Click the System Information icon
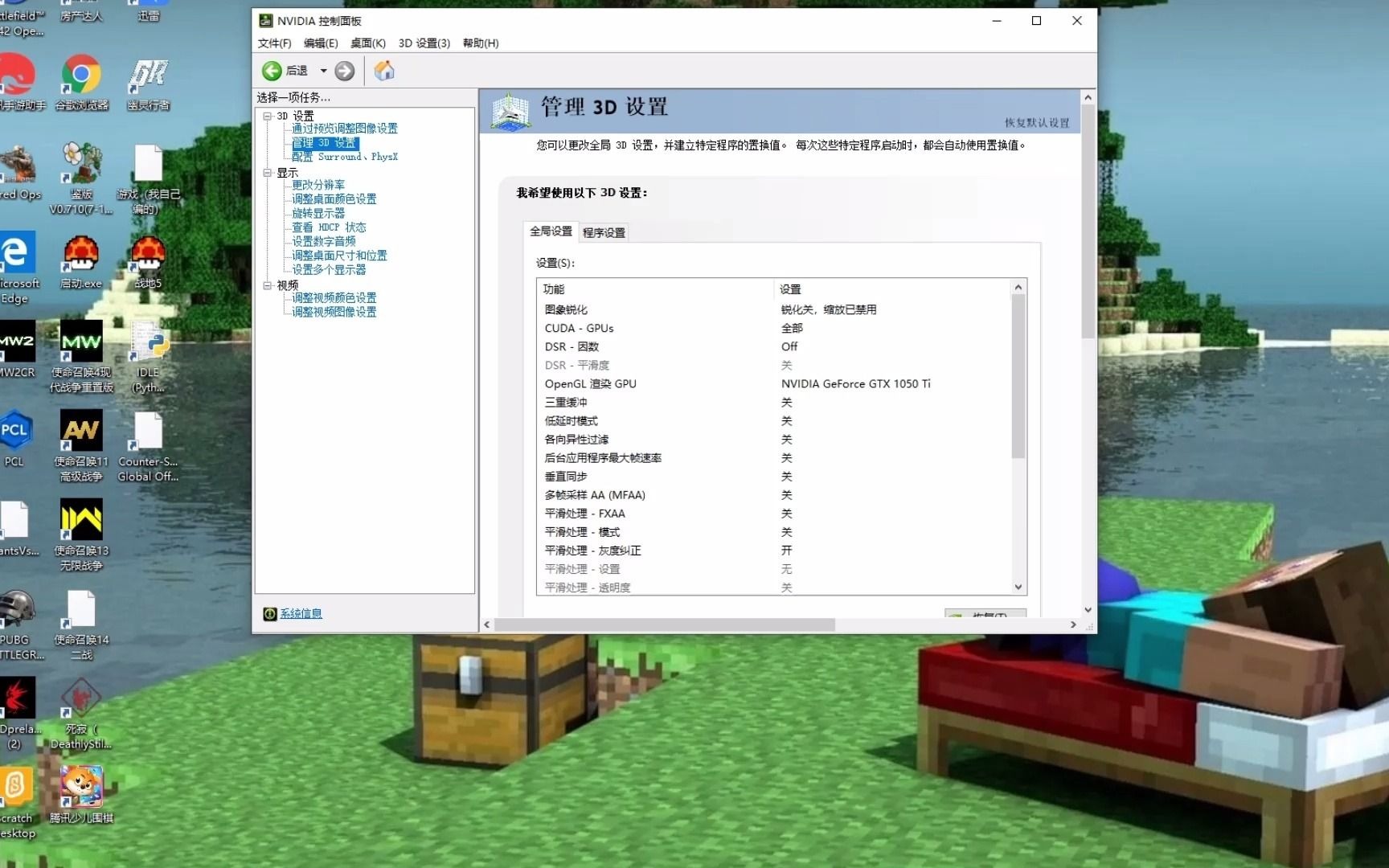The height and width of the screenshot is (868, 1389). 270,614
